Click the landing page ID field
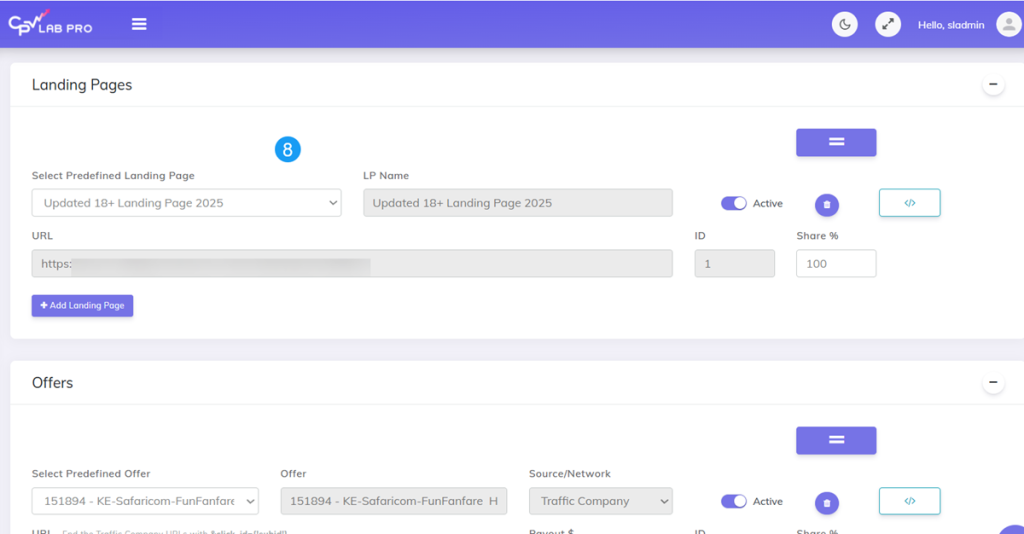 [x=735, y=264]
